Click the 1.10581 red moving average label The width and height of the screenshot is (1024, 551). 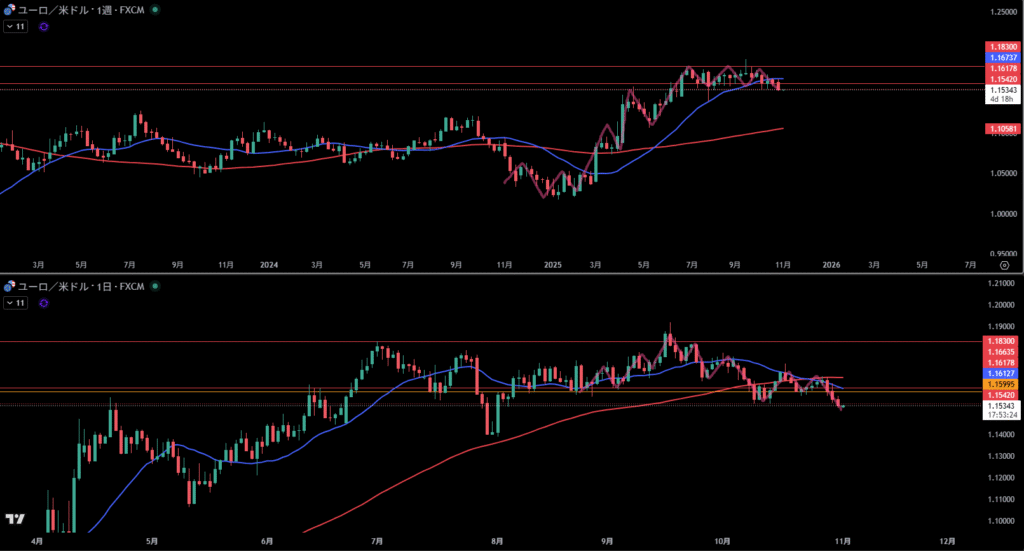(1002, 128)
